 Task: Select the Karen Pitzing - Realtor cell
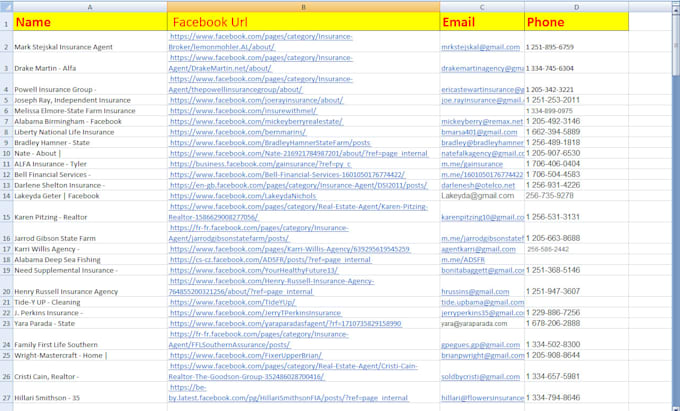[90, 212]
